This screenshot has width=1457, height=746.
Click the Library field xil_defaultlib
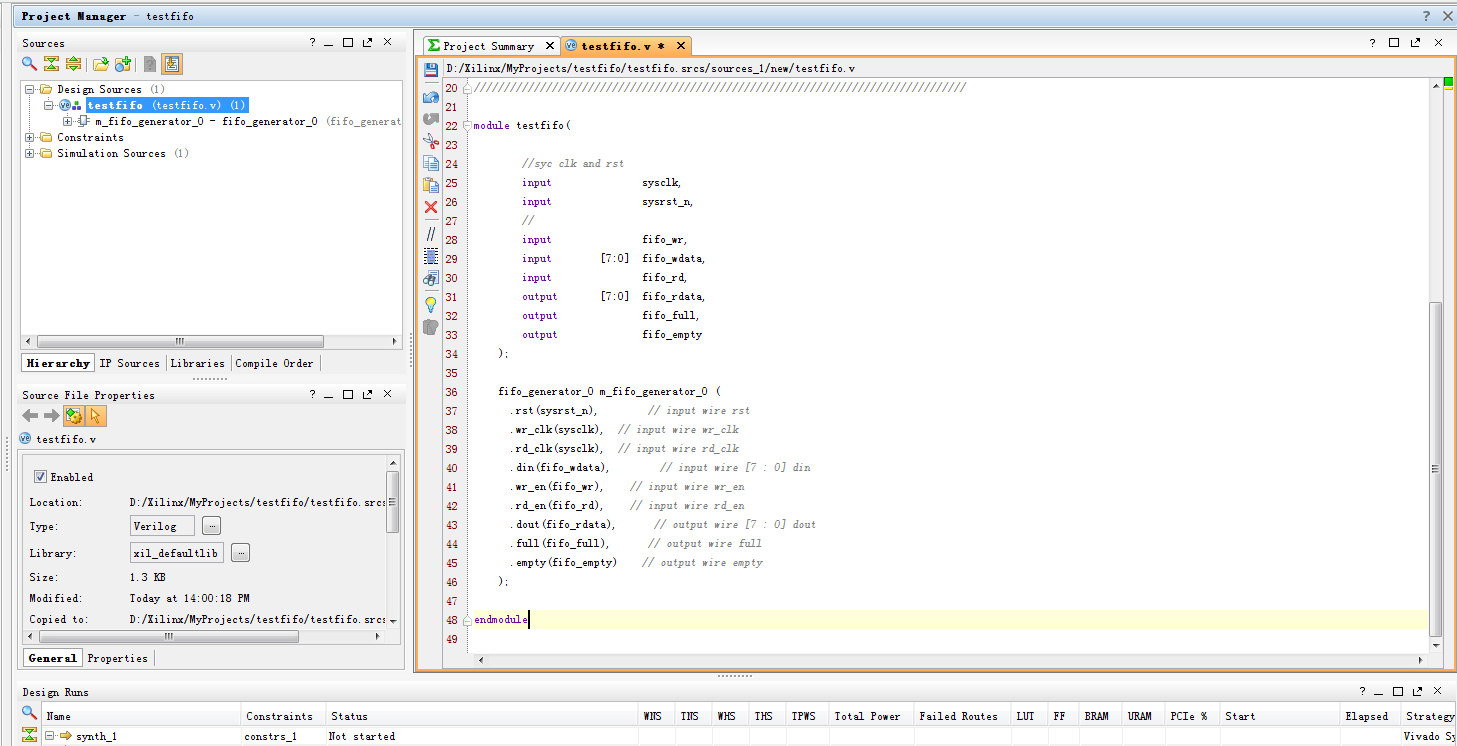click(x=176, y=553)
